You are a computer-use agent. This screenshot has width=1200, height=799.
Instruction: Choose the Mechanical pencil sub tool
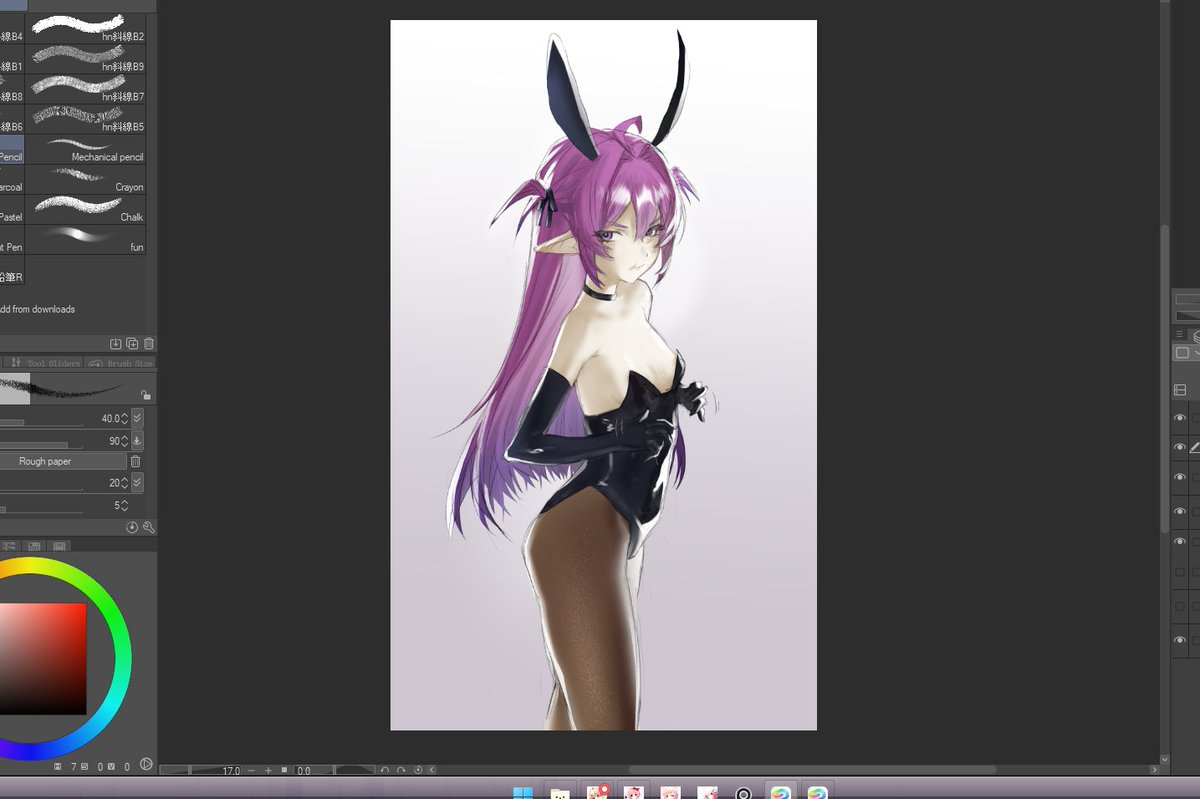point(85,149)
